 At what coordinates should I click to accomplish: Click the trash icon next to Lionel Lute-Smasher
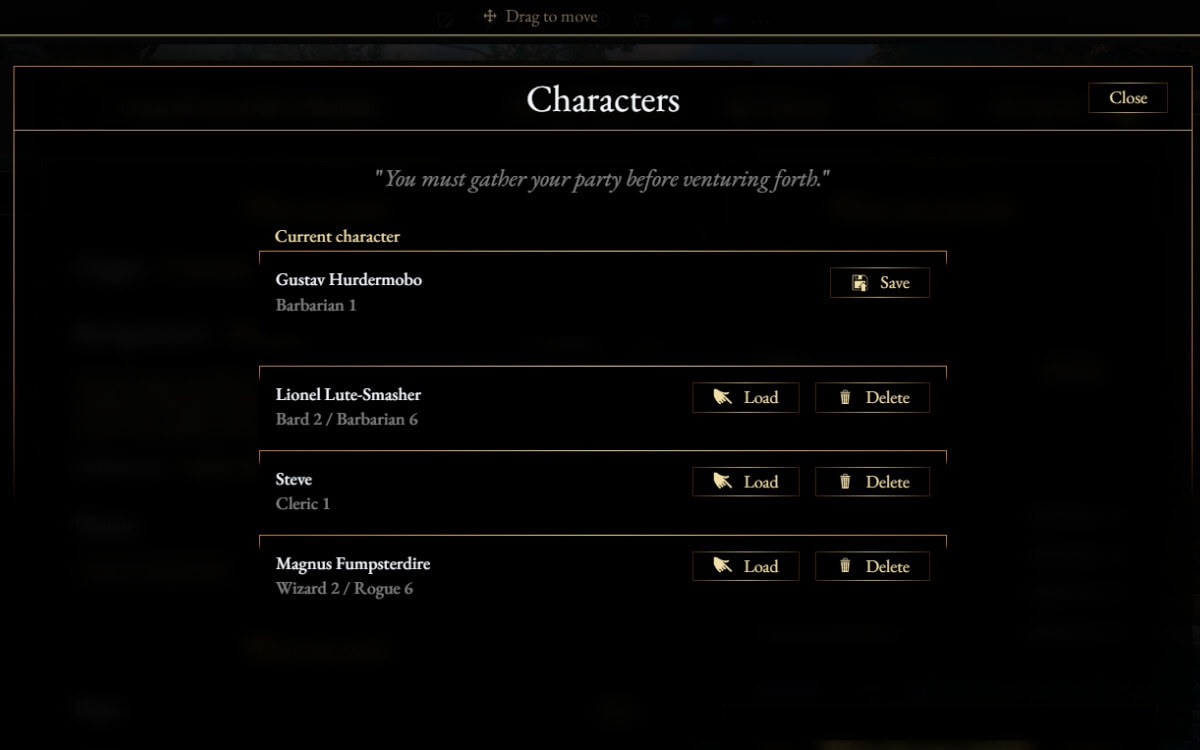[x=848, y=397]
